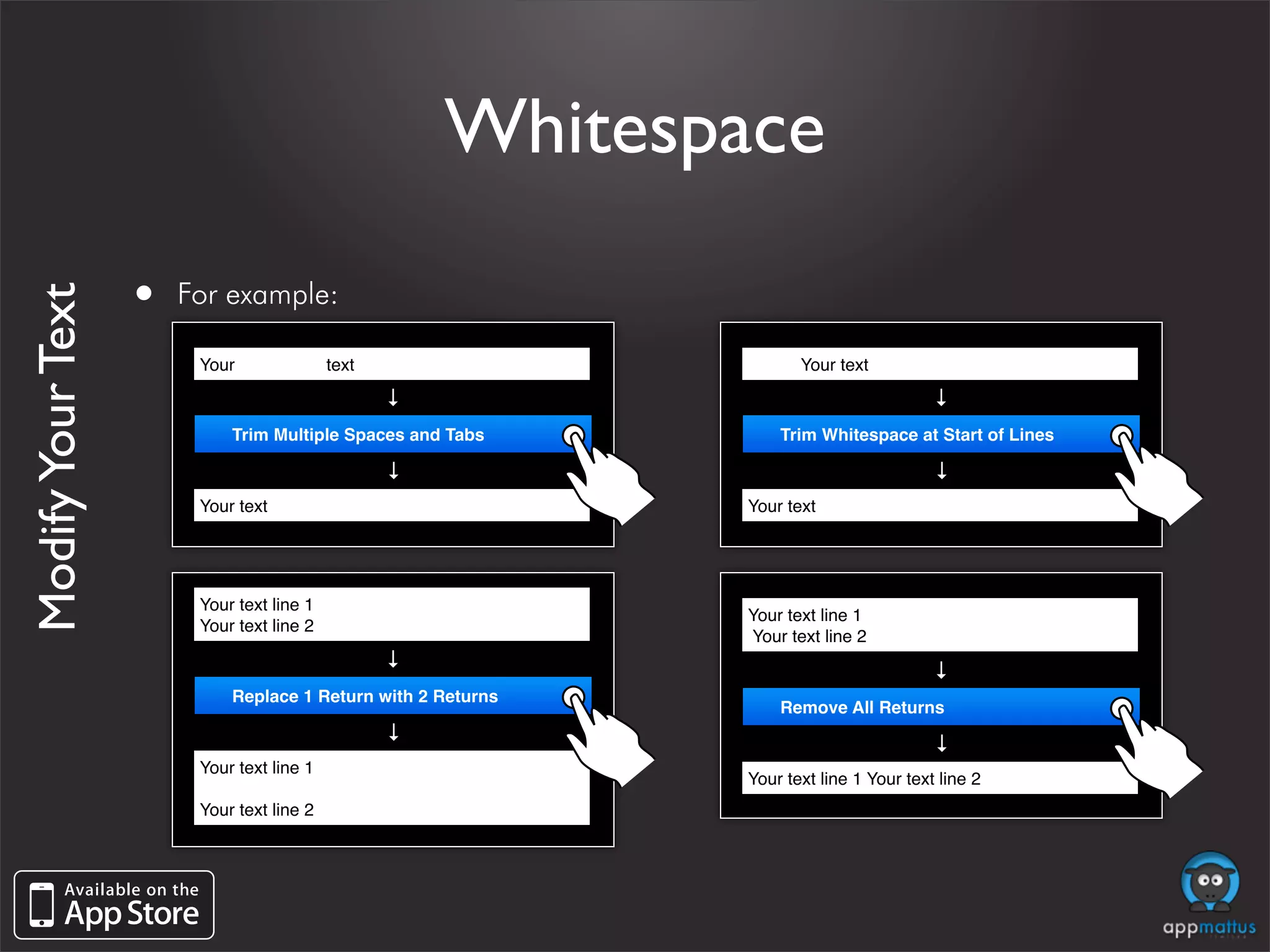This screenshot has height=952, width=1270.
Task: Click the indented 'Your text' input field
Action: tap(940, 364)
